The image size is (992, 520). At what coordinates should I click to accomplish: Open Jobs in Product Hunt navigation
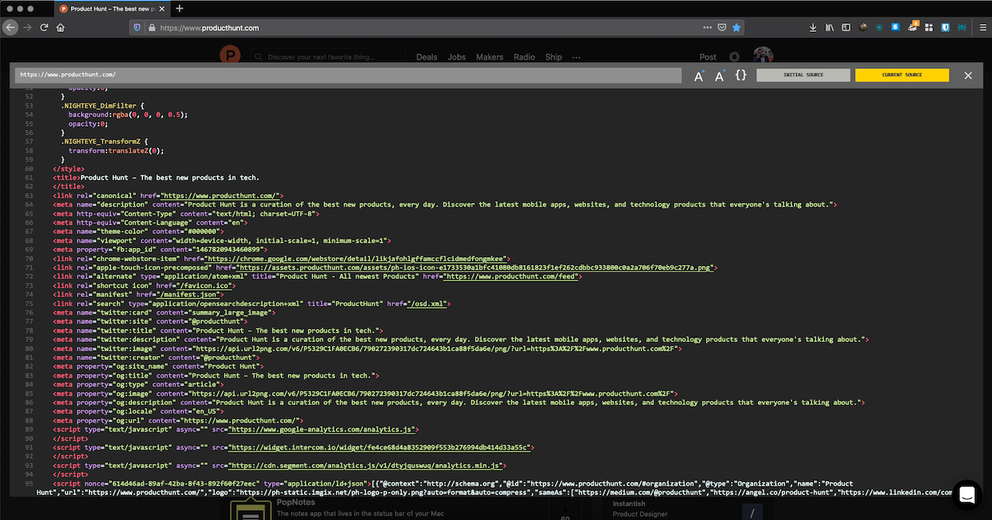coord(456,57)
